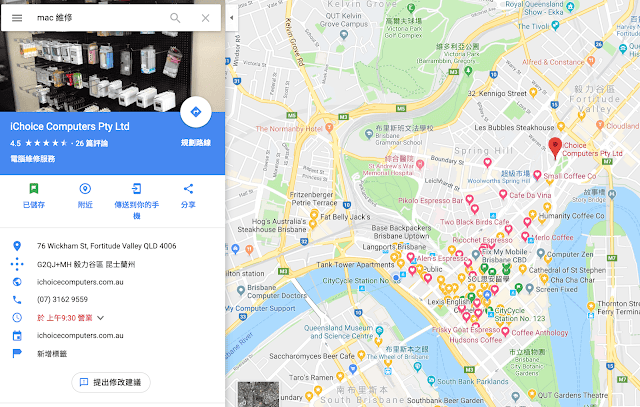Click the Small Coffee Co map marker
Viewport: 640px width, 407px height.
[537, 175]
